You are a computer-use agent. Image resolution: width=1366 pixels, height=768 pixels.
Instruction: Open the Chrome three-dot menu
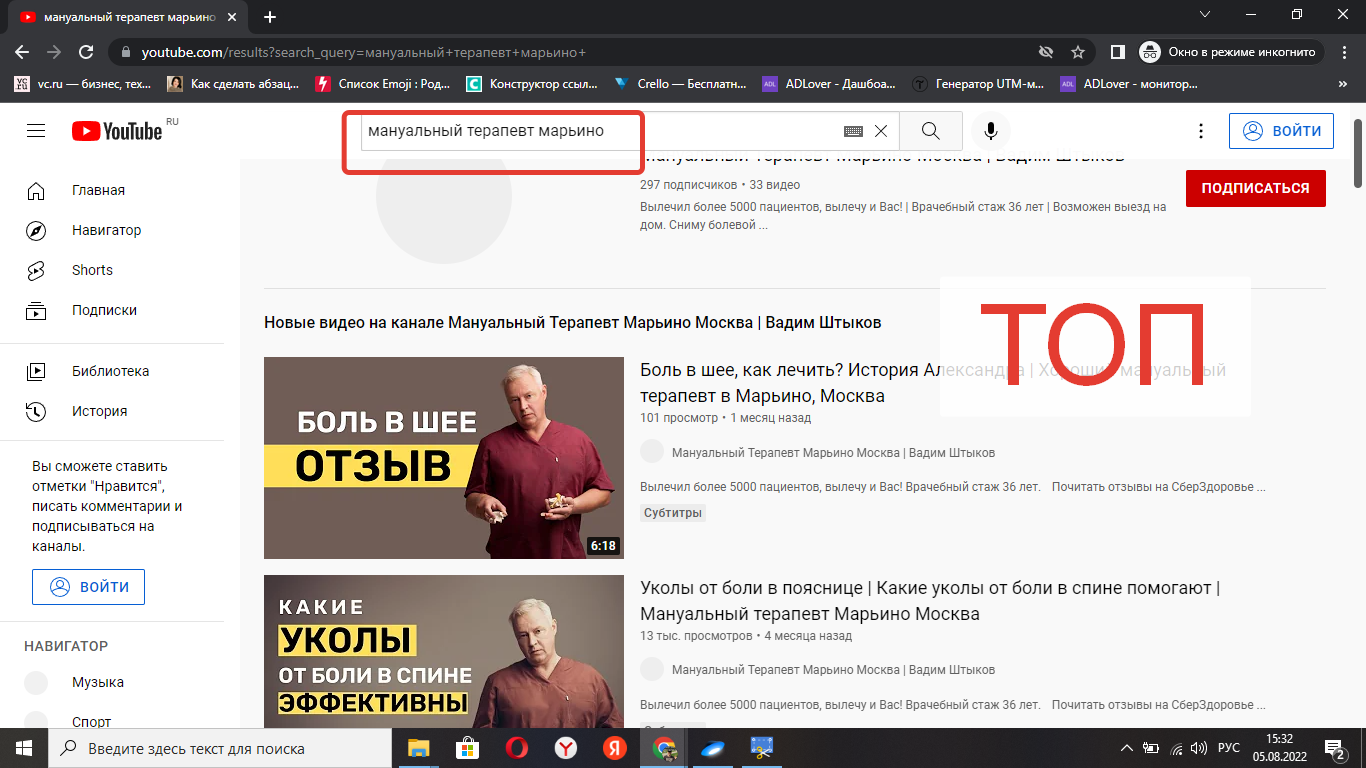point(1344,52)
